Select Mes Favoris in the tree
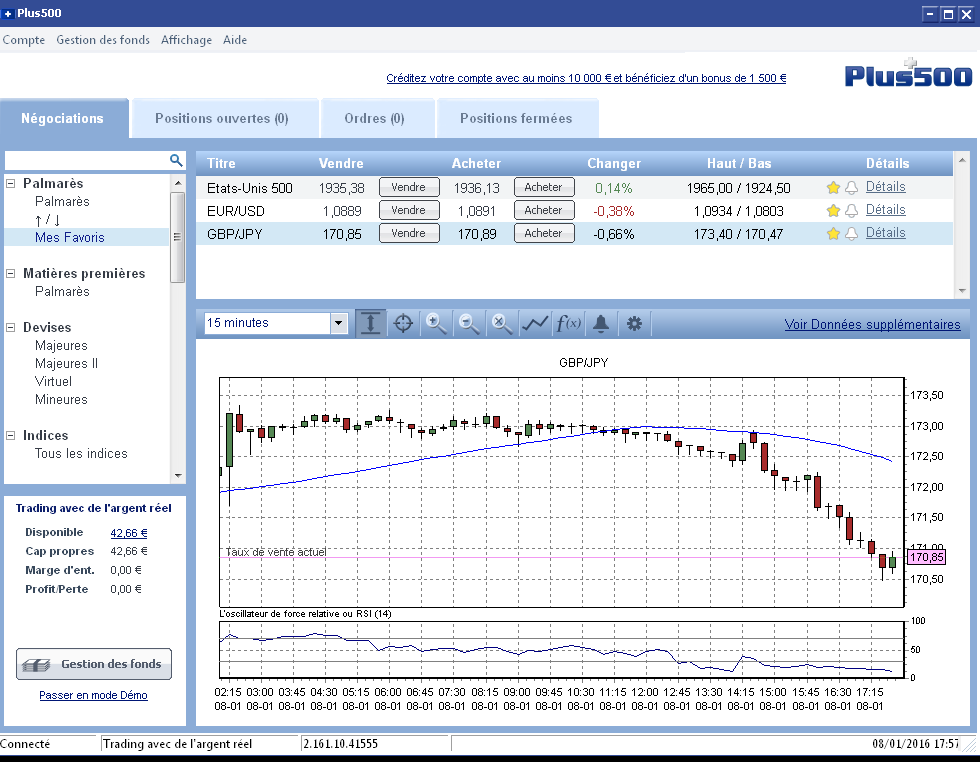Viewport: 980px width, 762px height. 69,238
